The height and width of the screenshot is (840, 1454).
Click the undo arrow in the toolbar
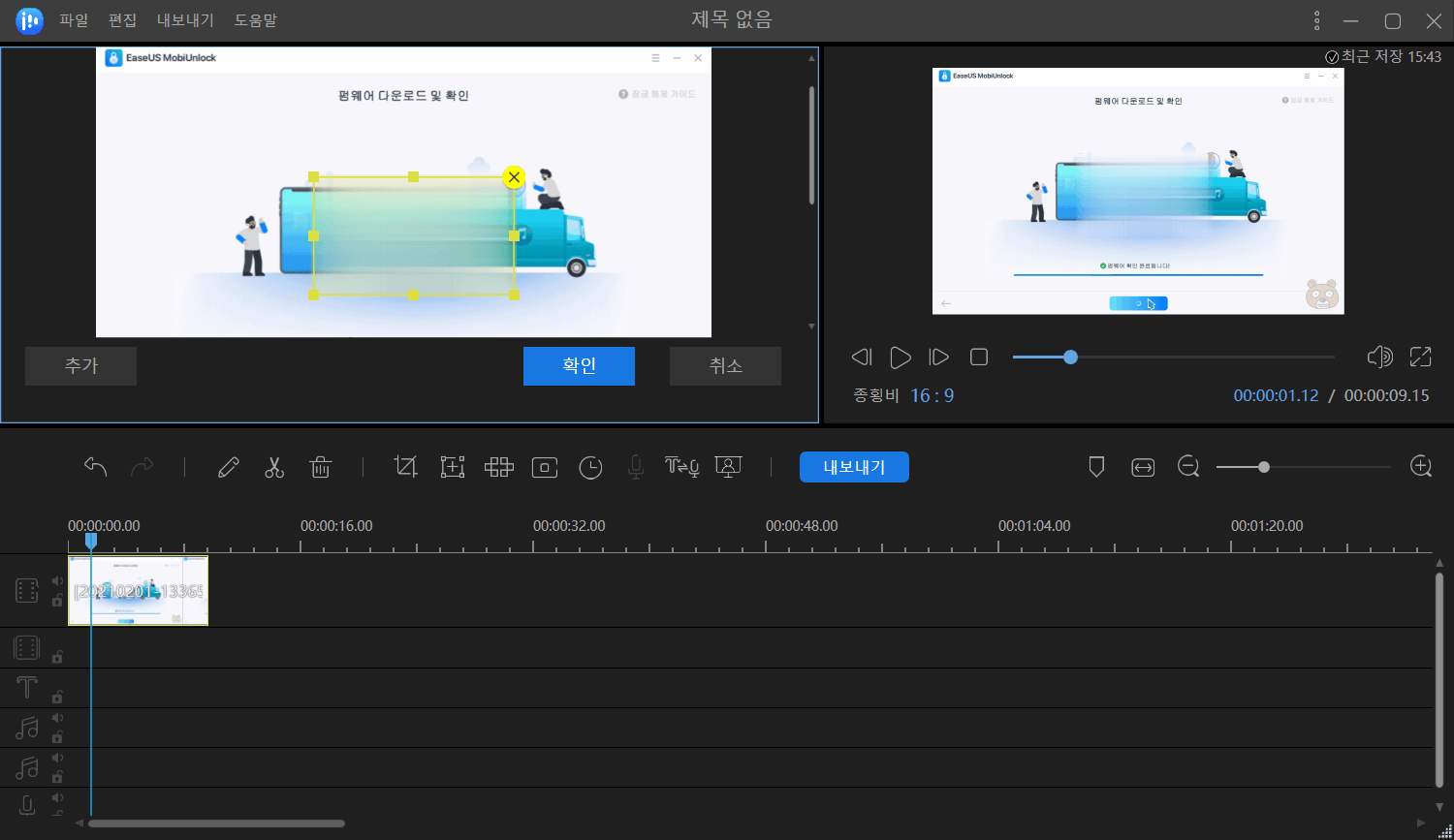pyautogui.click(x=95, y=467)
